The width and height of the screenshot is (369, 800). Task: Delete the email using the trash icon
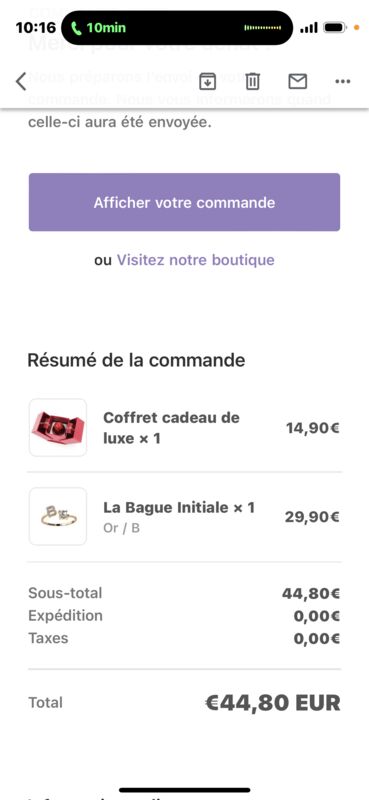click(253, 81)
